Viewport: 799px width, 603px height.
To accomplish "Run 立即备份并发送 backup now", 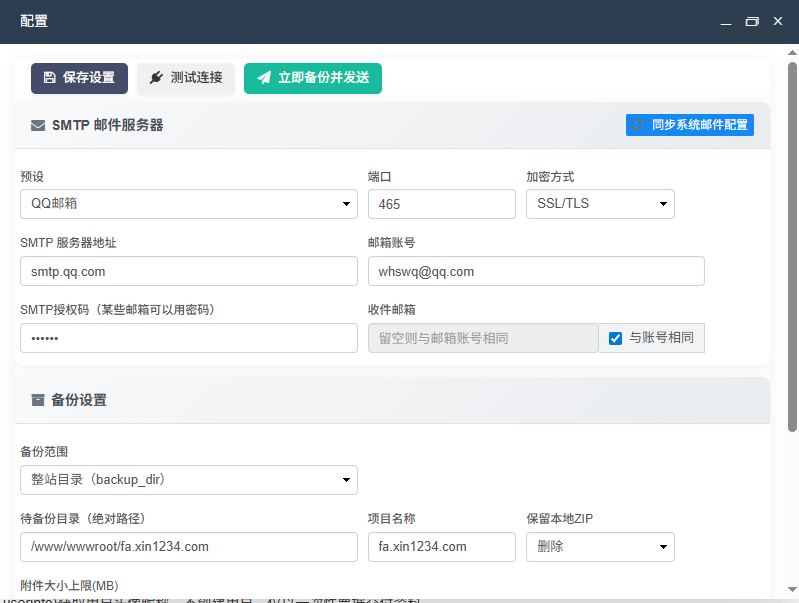I will 313,78.
